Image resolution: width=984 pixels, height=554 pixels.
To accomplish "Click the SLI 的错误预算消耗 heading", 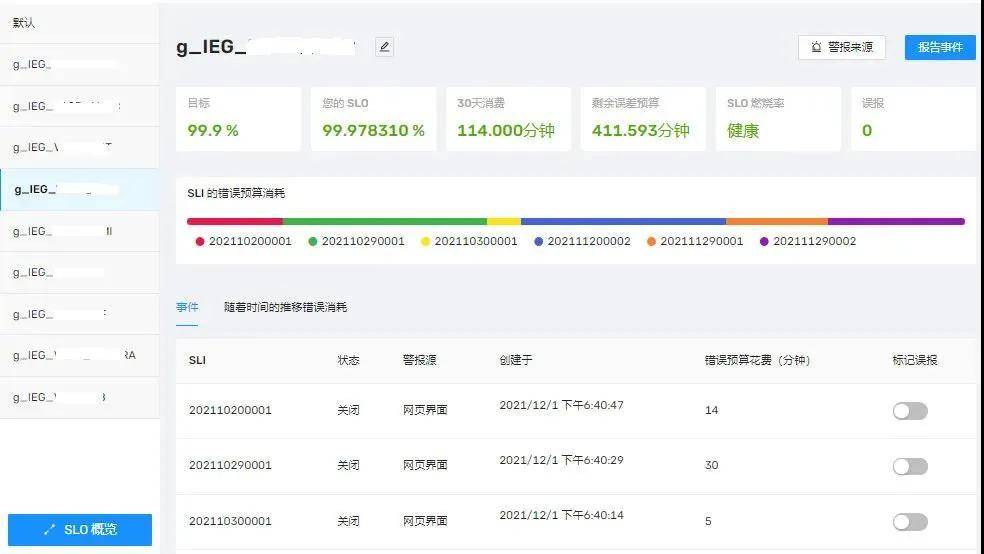I will point(237,193).
